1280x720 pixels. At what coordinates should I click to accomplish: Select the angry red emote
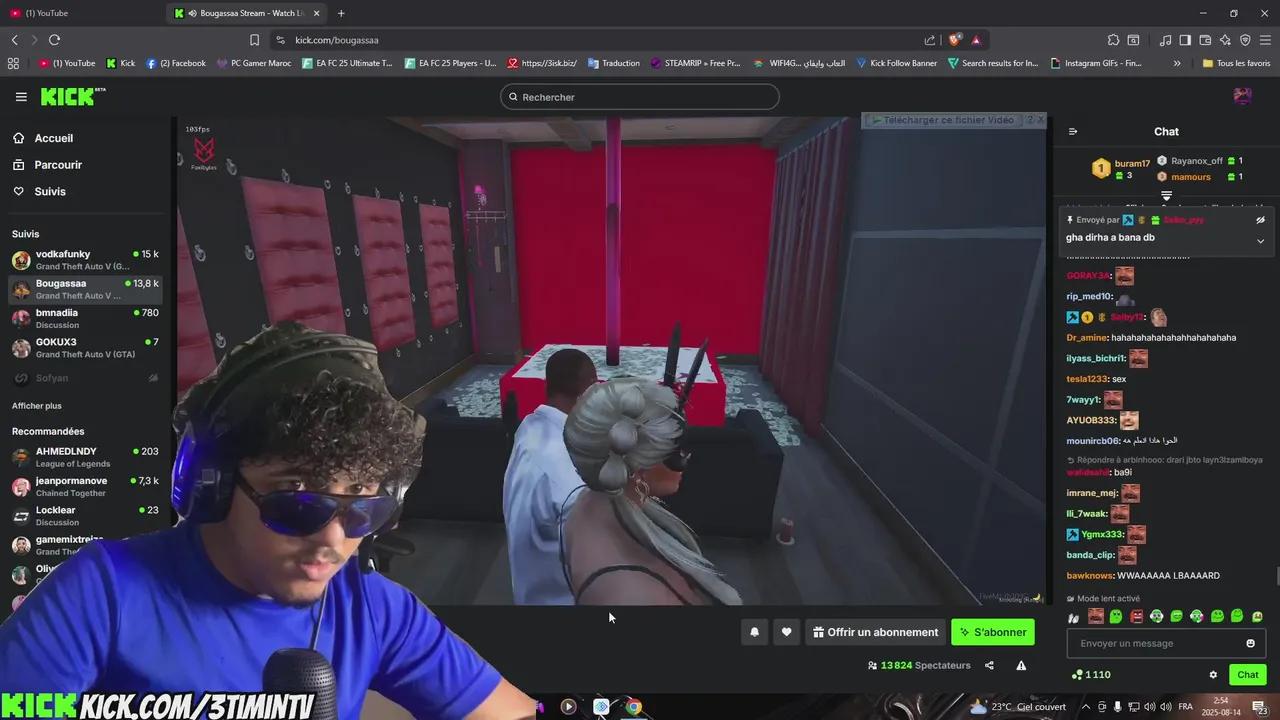1136,616
